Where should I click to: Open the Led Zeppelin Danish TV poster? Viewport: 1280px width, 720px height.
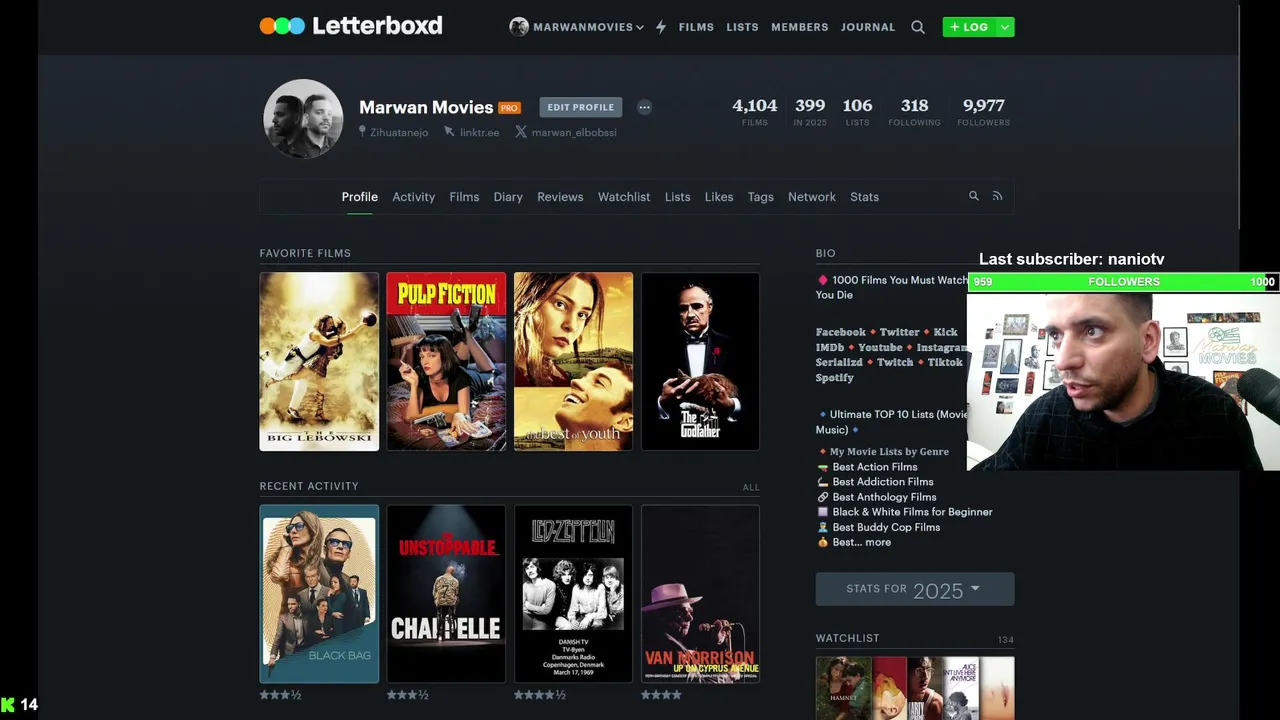click(x=573, y=594)
